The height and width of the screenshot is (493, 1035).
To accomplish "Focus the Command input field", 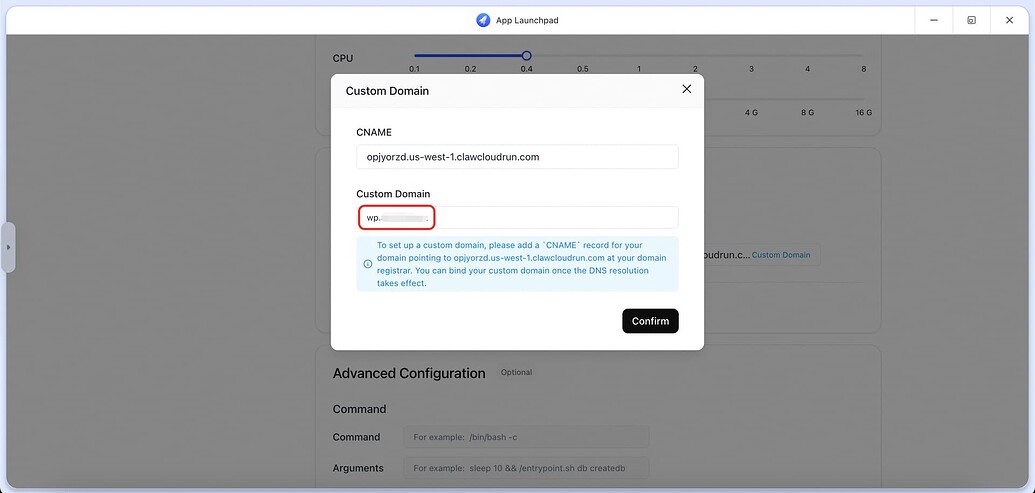I will pos(526,437).
